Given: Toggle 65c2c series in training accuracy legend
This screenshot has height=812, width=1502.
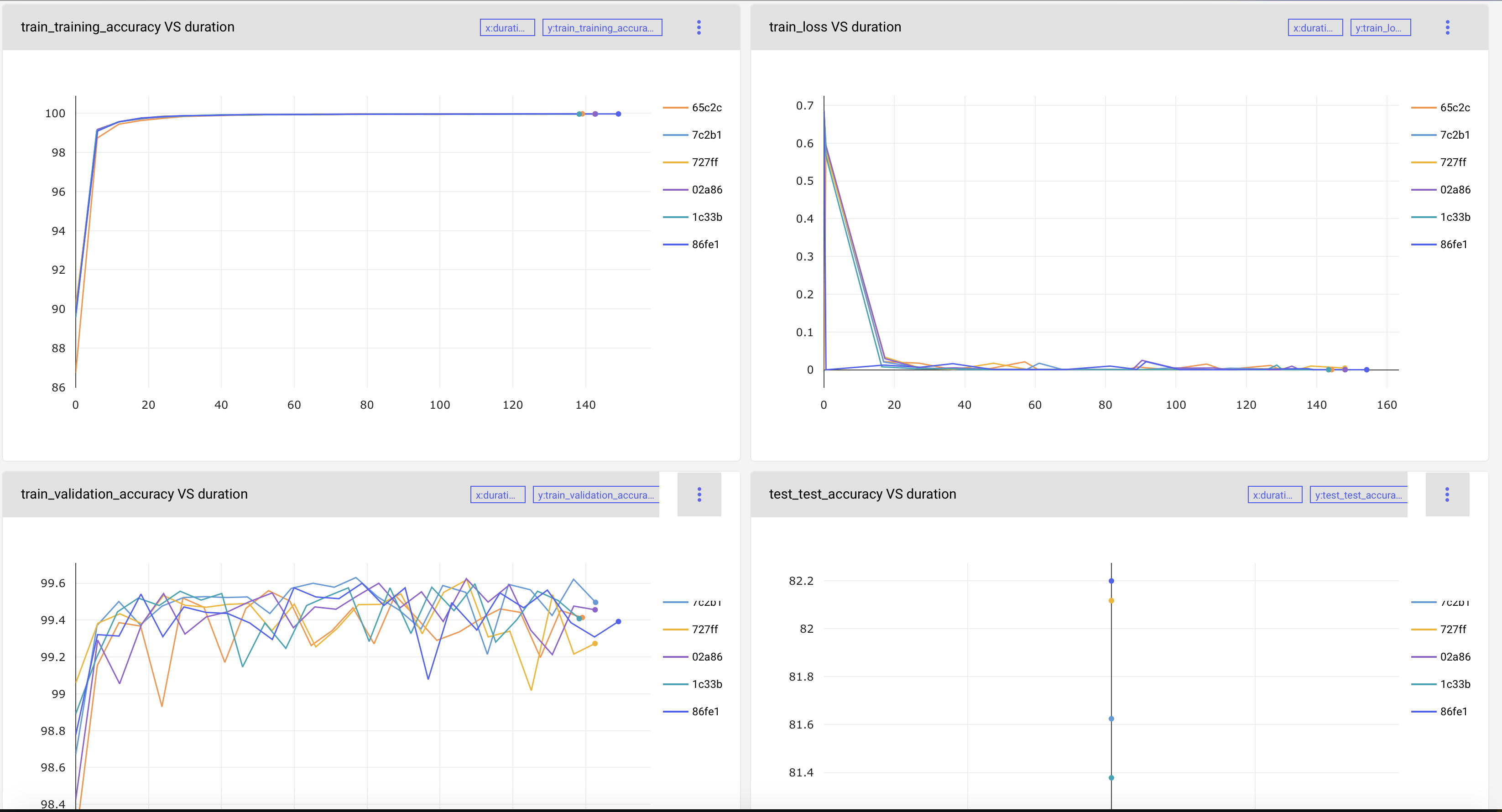Looking at the screenshot, I should coord(706,107).
